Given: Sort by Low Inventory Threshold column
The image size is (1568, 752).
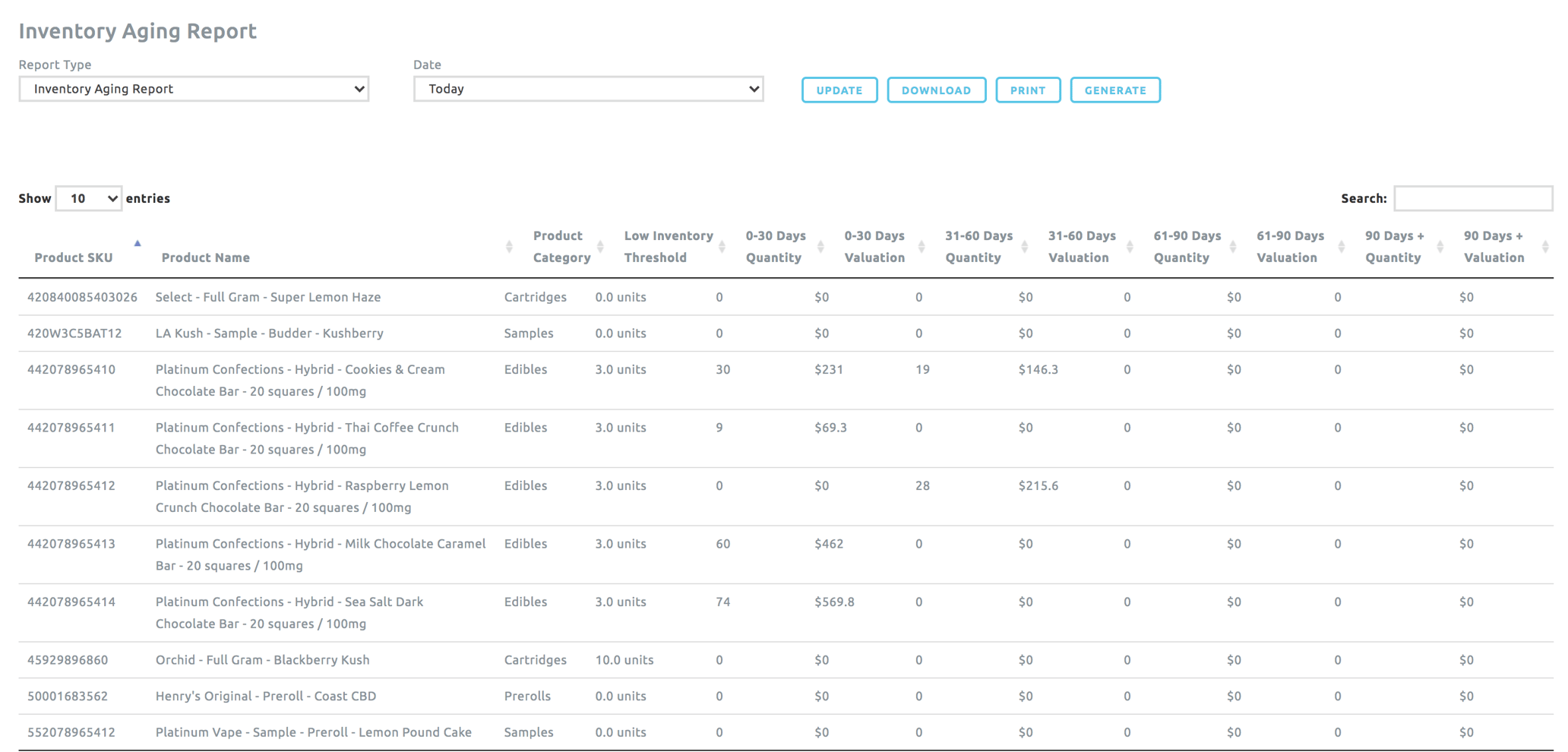Looking at the screenshot, I should pos(722,247).
